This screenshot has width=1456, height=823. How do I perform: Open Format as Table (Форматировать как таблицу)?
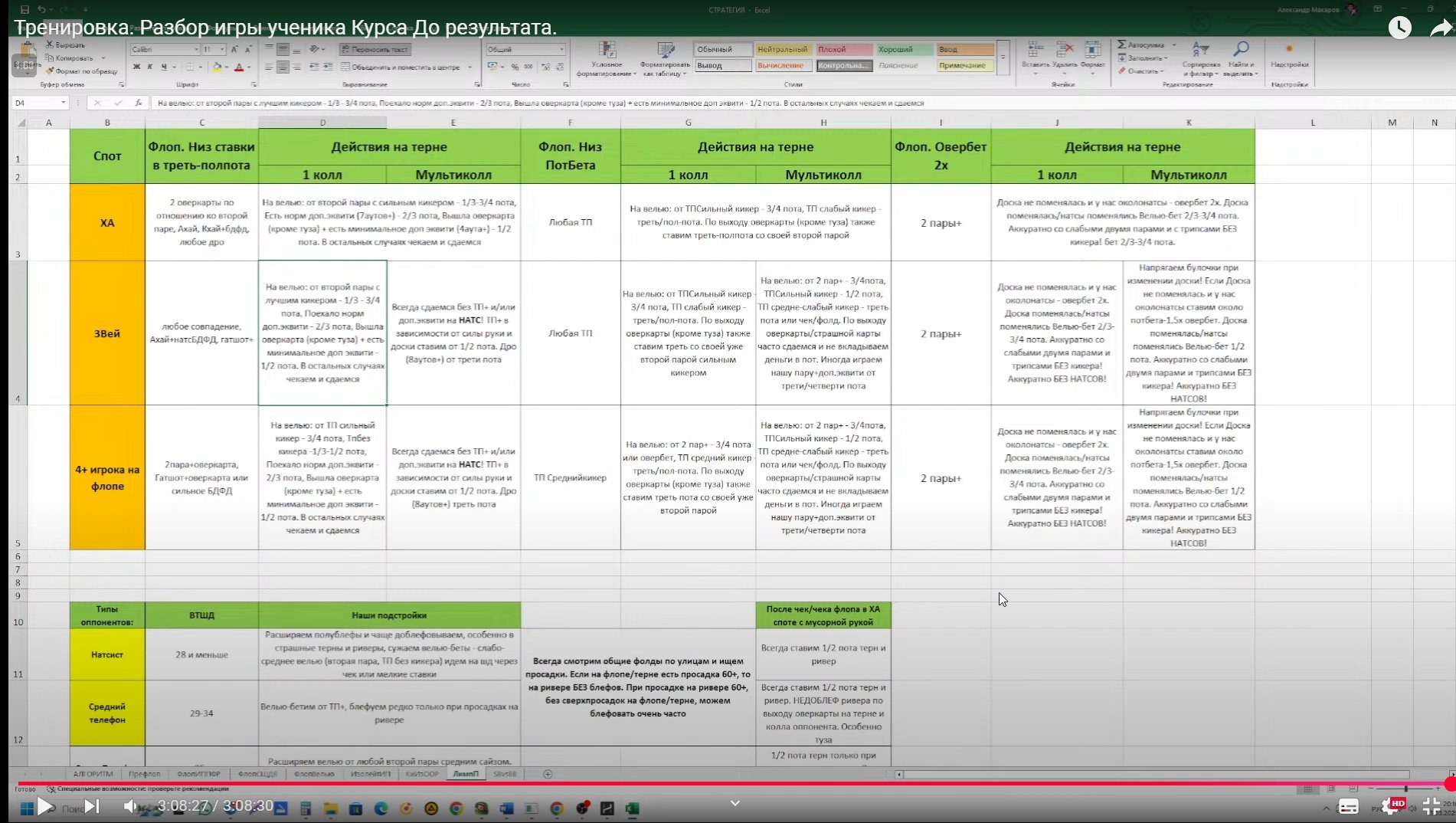tap(665, 60)
